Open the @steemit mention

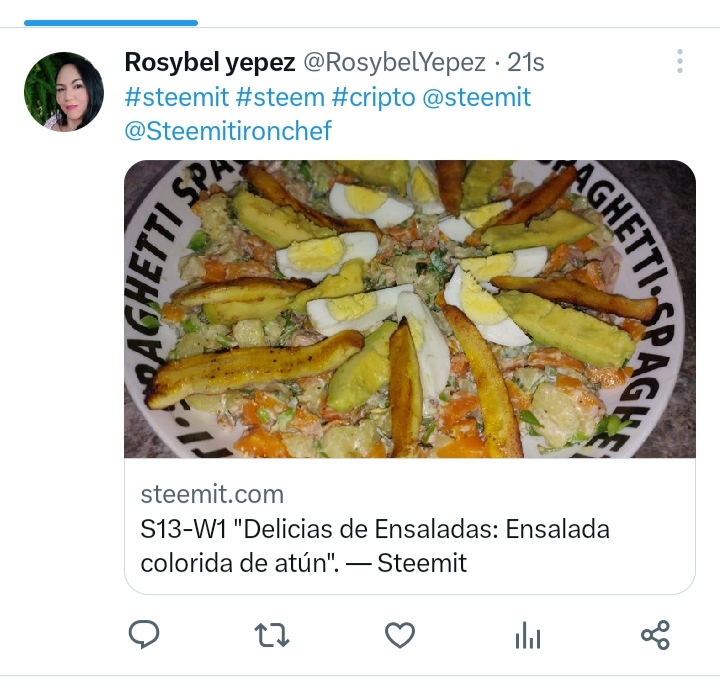(477, 97)
